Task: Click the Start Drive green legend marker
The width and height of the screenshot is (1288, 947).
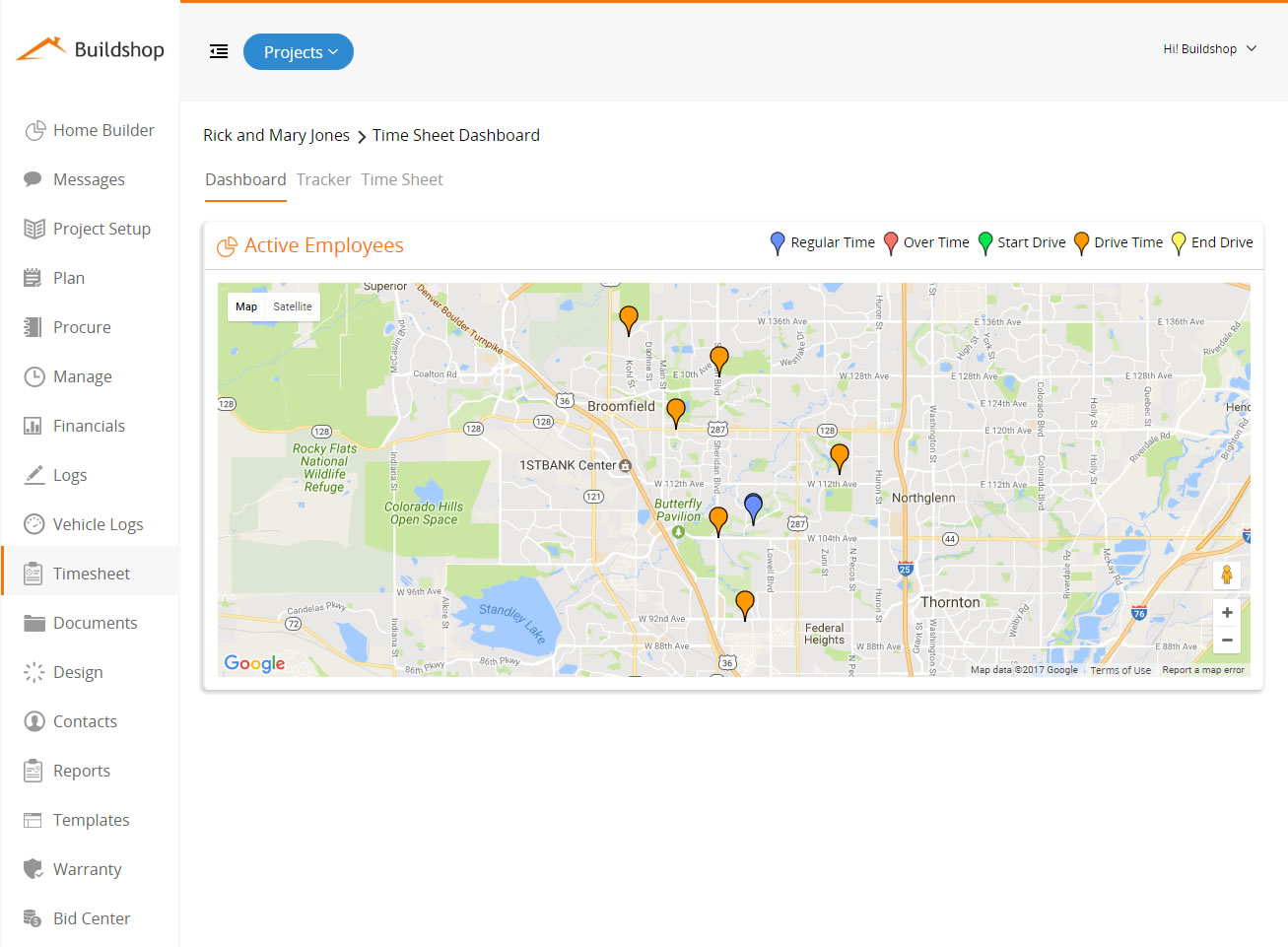Action: (984, 243)
